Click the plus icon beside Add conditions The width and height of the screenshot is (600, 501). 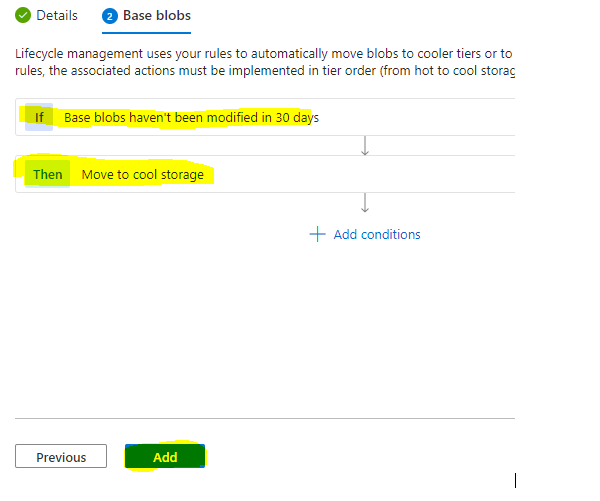click(318, 234)
